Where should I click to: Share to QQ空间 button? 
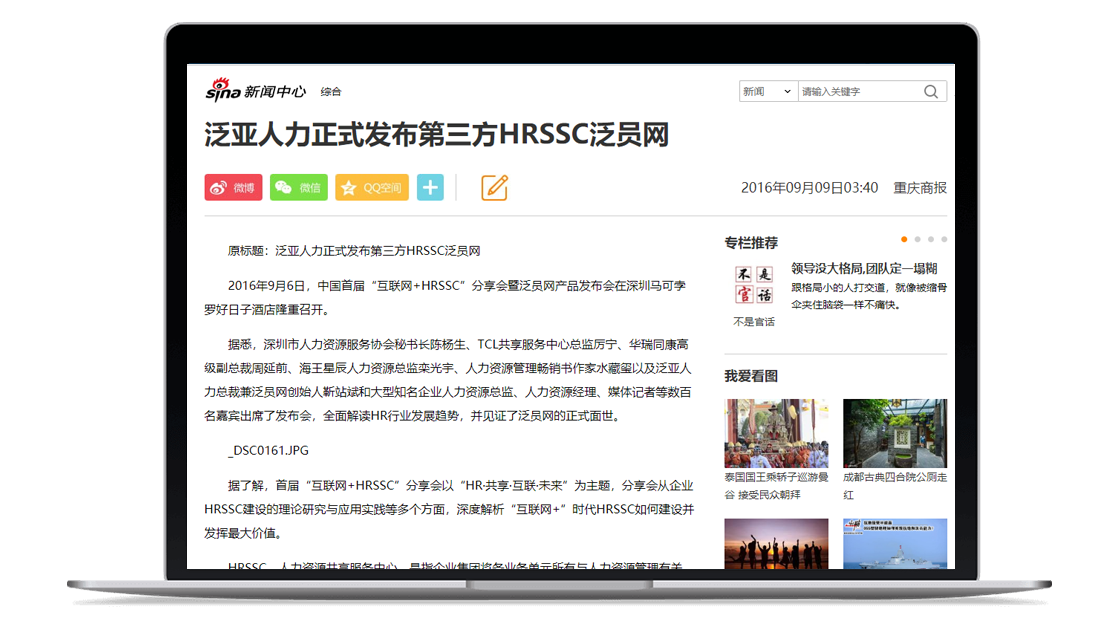point(371,187)
